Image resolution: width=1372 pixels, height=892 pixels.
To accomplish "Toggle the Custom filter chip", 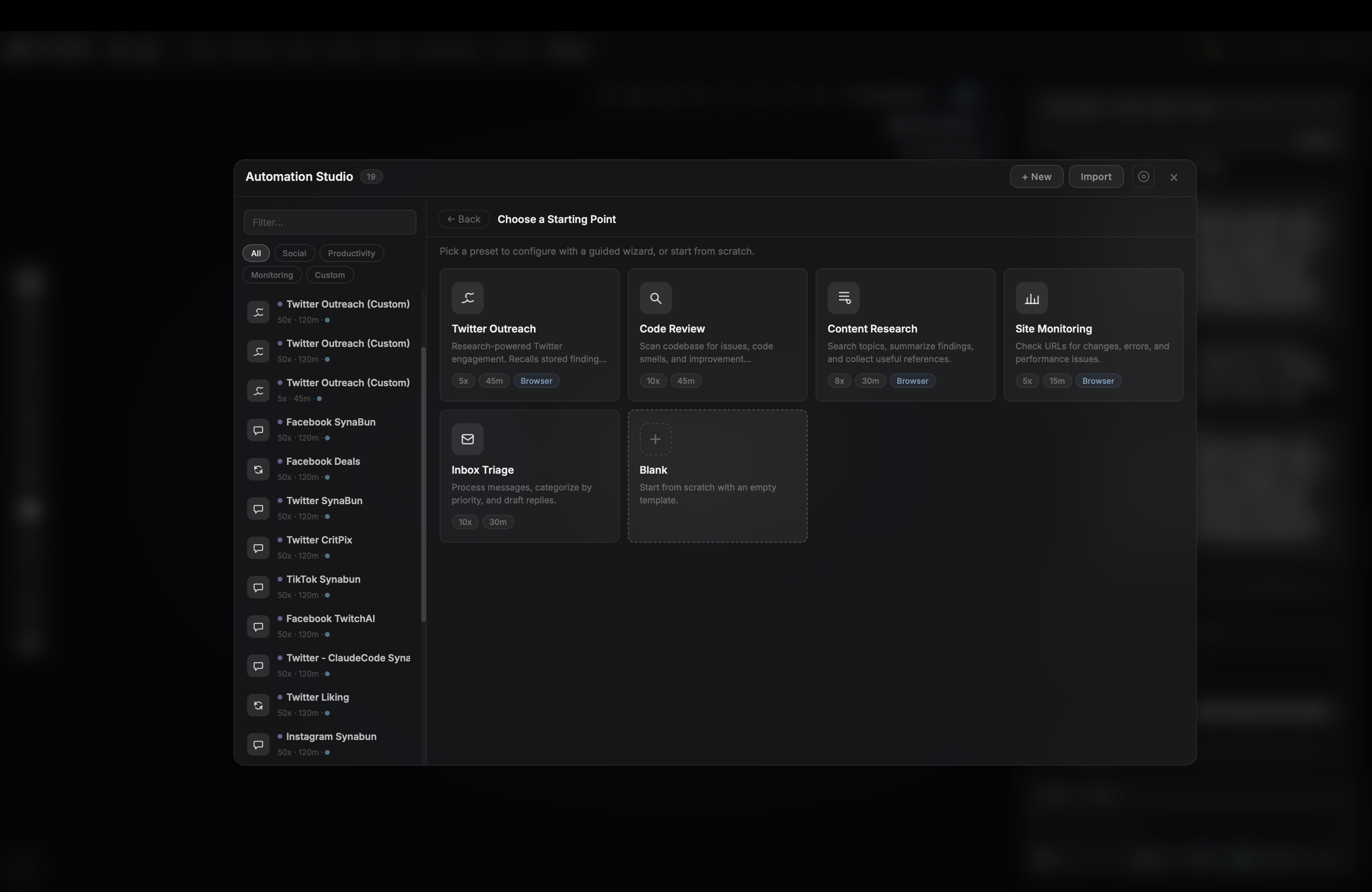I will tap(330, 275).
